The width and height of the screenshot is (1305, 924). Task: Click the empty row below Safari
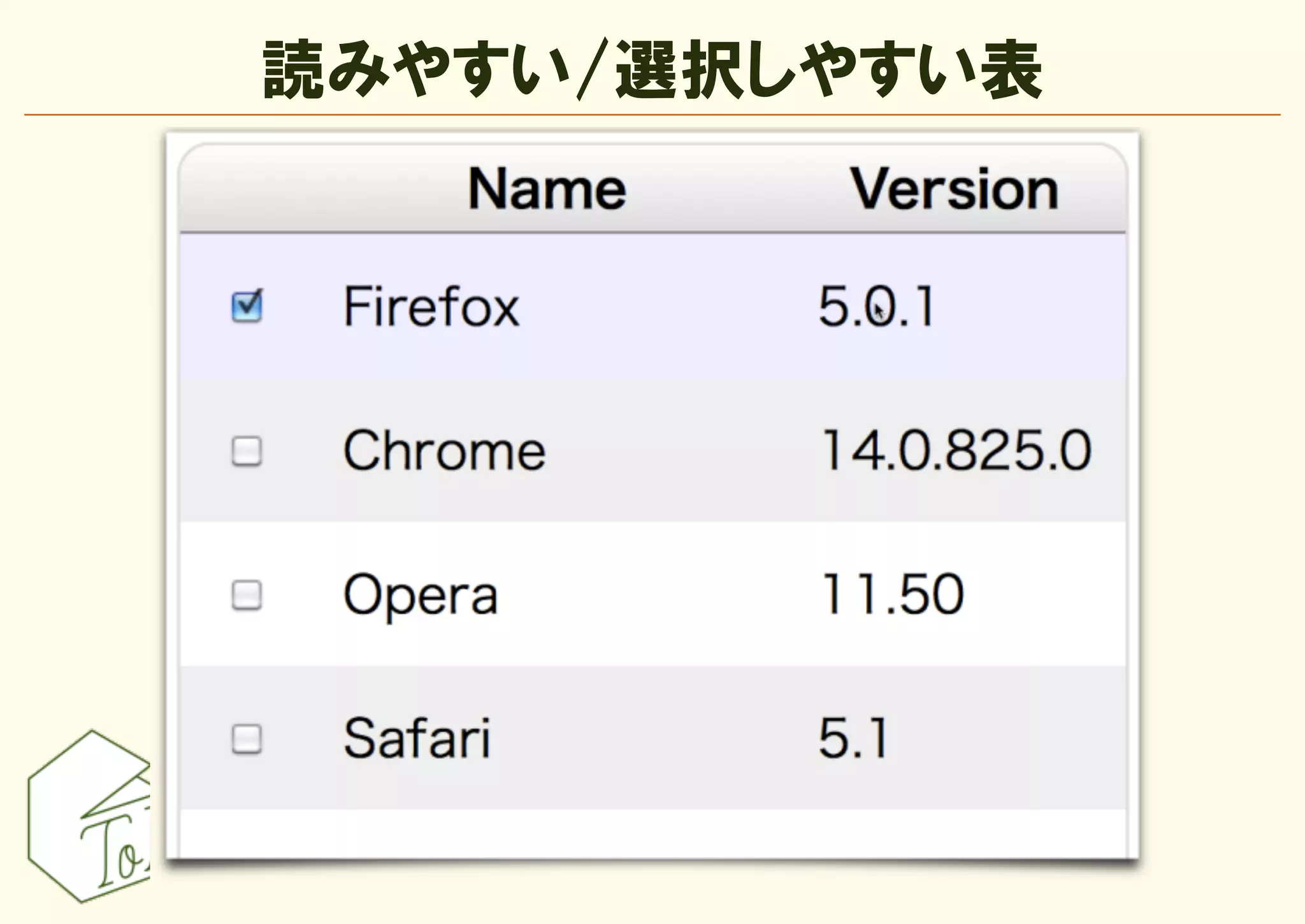652,834
